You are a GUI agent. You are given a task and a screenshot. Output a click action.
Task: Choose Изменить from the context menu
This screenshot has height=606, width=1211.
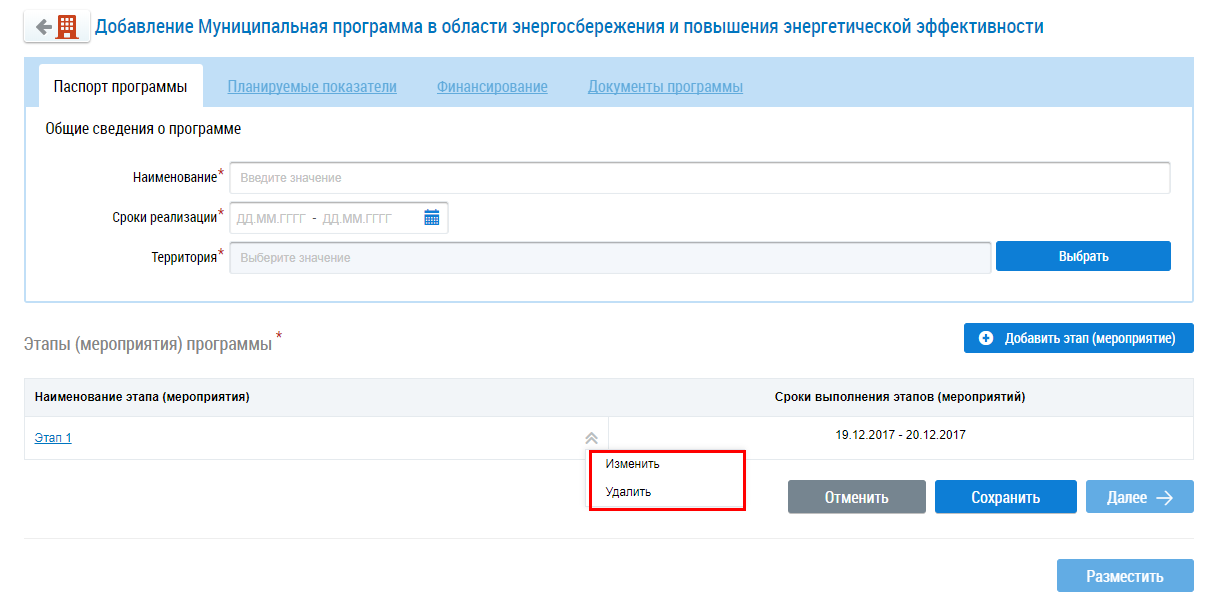coord(632,464)
